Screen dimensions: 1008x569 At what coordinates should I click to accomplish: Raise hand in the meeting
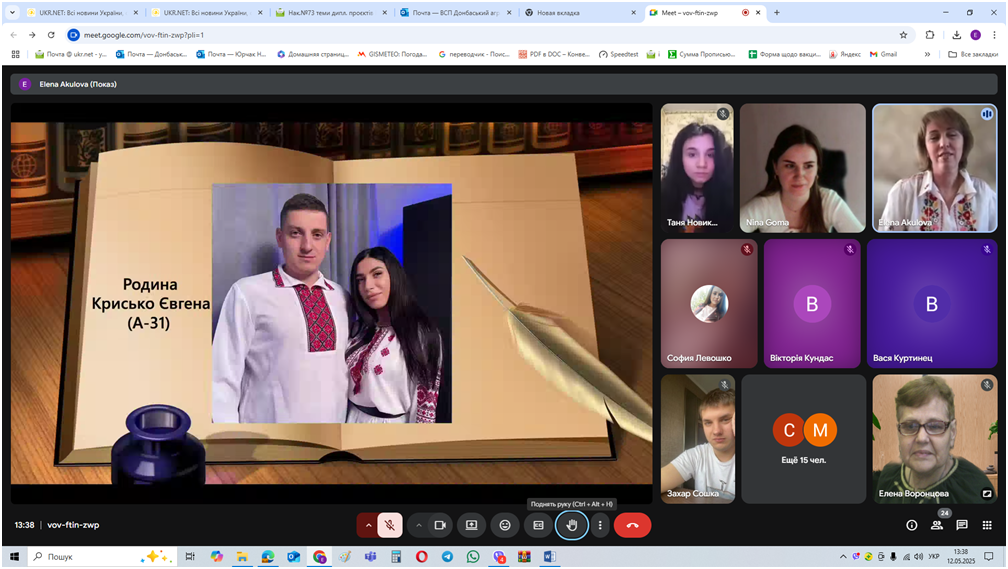coord(572,525)
